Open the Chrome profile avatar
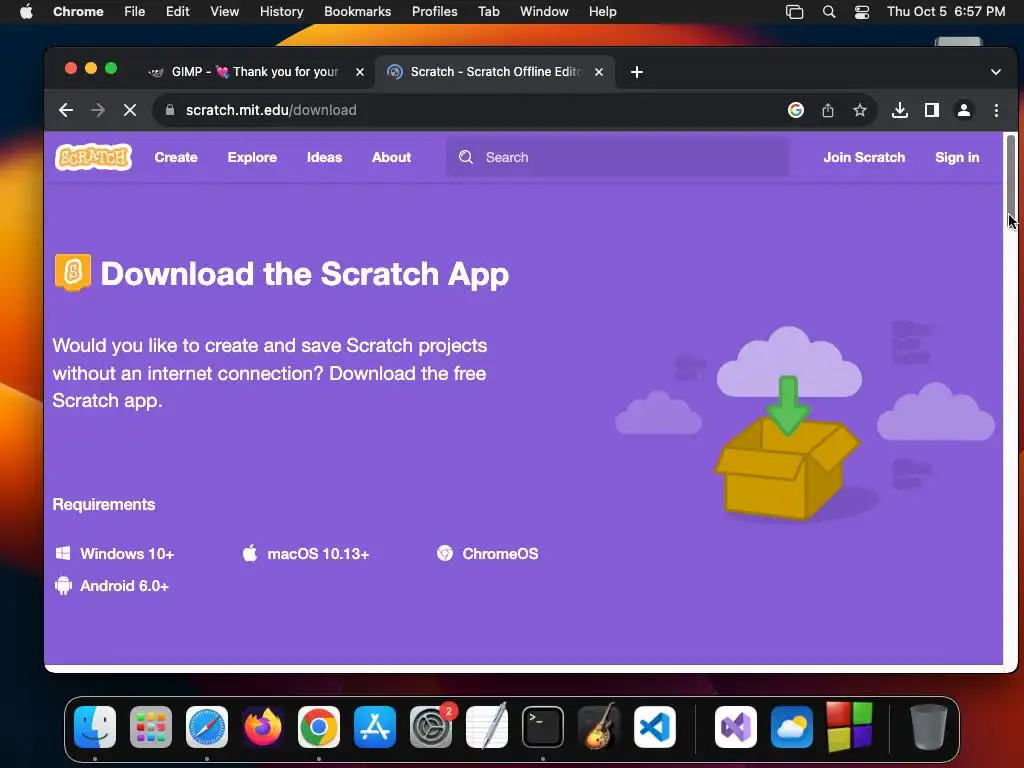The height and width of the screenshot is (768, 1024). 964,110
